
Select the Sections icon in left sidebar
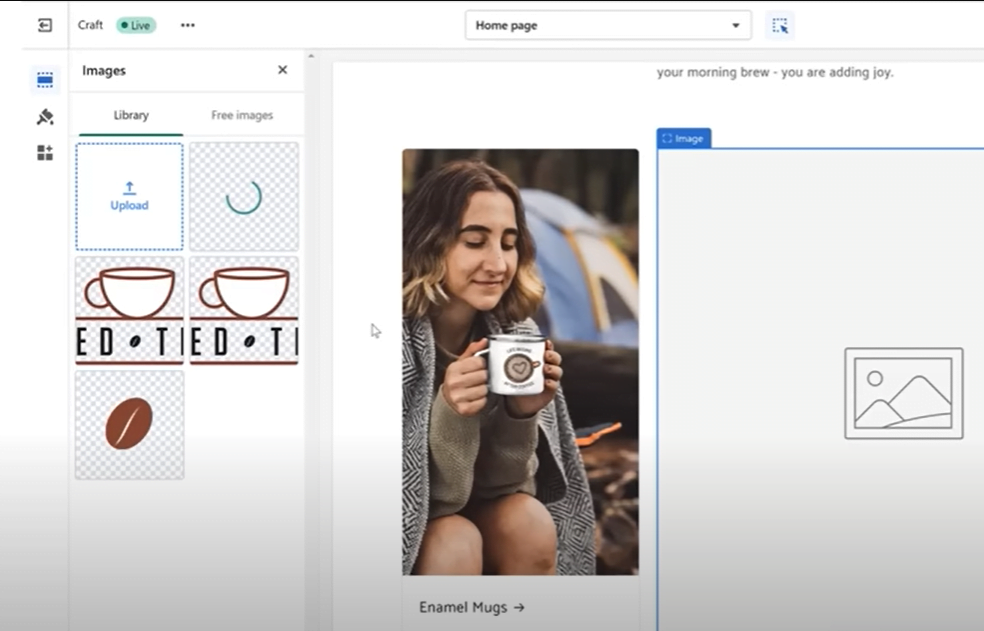[x=45, y=80]
